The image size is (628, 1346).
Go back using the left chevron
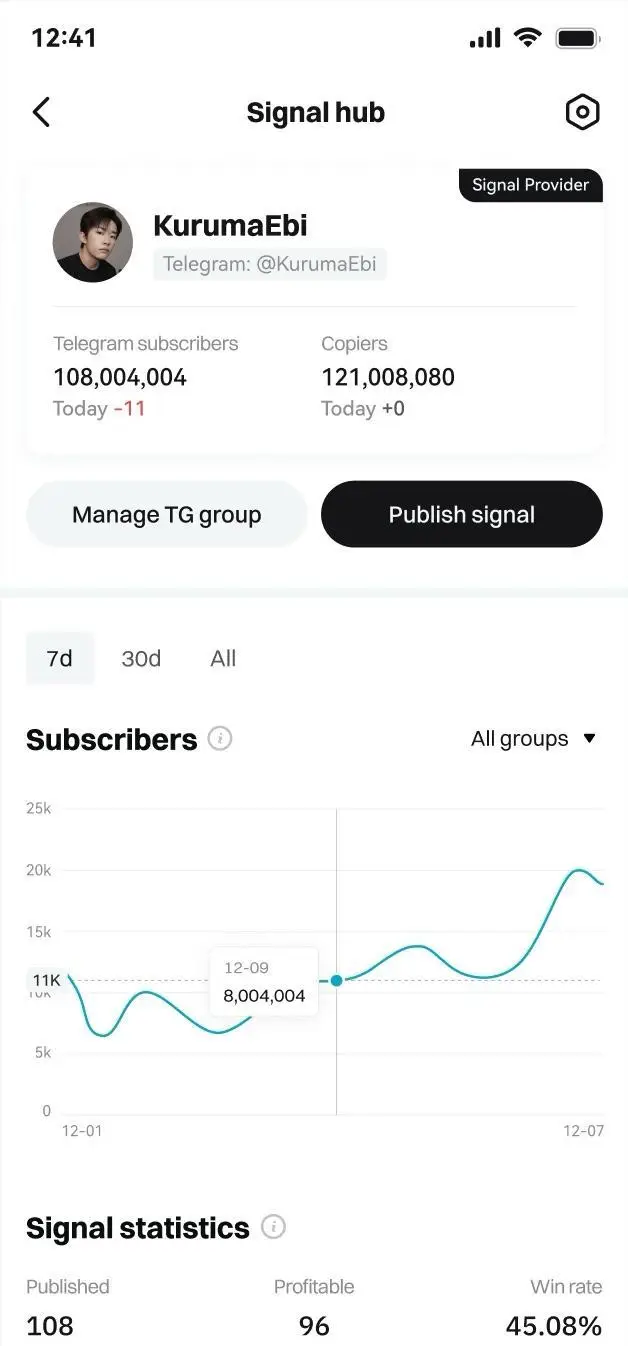pos(41,112)
